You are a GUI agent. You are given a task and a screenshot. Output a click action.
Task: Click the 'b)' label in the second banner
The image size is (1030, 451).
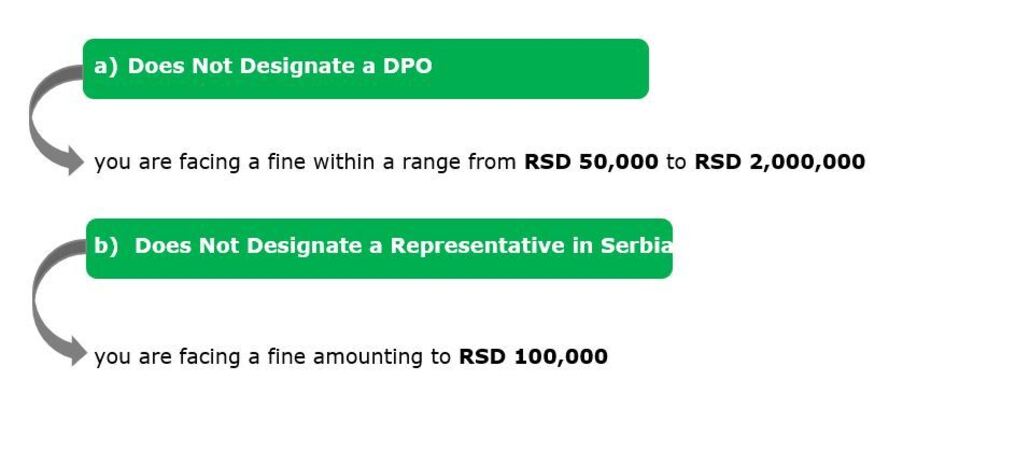click(106, 246)
